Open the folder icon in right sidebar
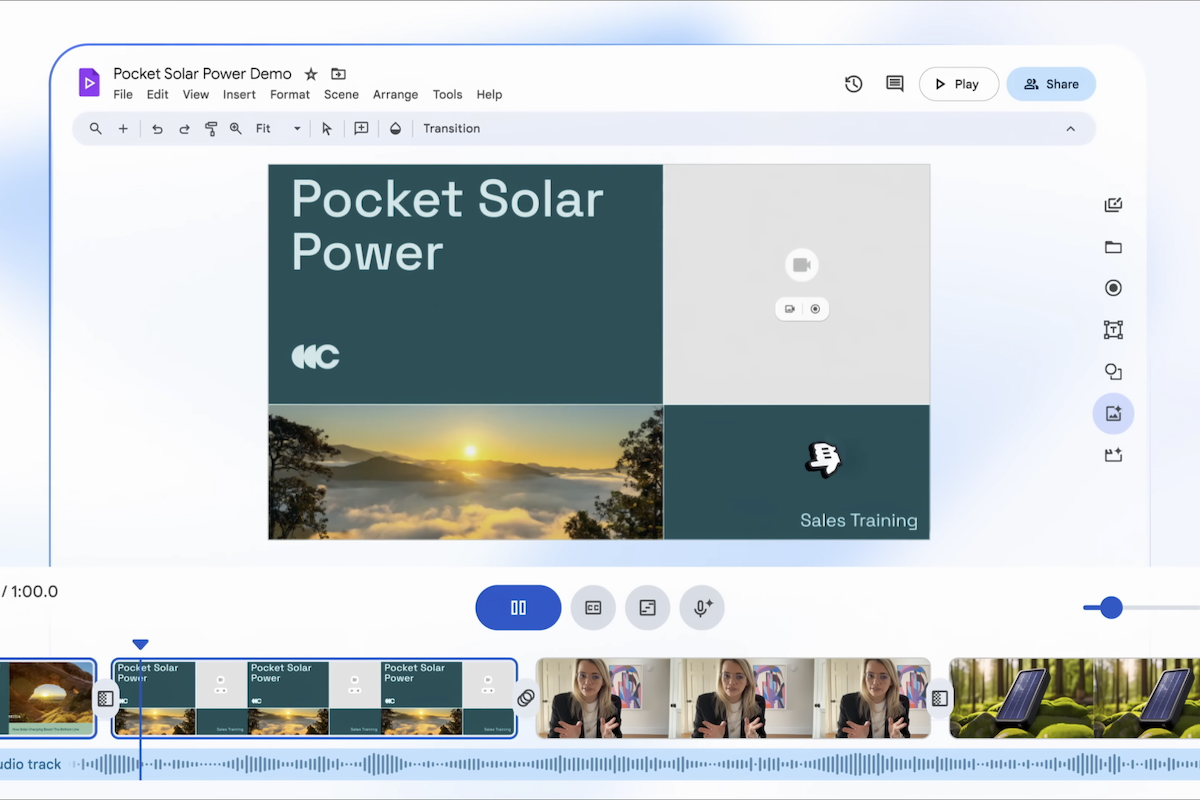Screen dimensions: 1200x800 click(x=1113, y=247)
